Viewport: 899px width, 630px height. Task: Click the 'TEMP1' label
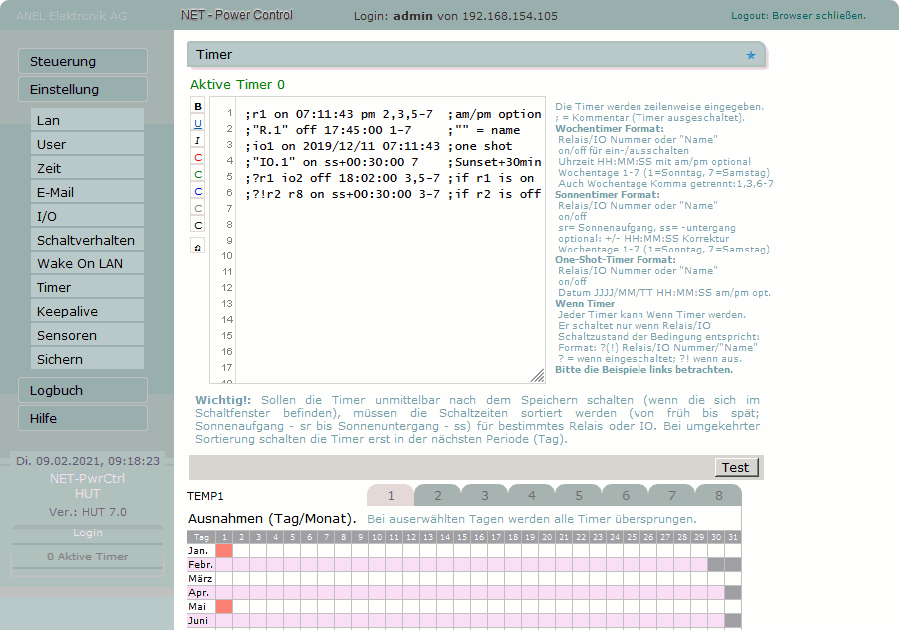(205, 496)
